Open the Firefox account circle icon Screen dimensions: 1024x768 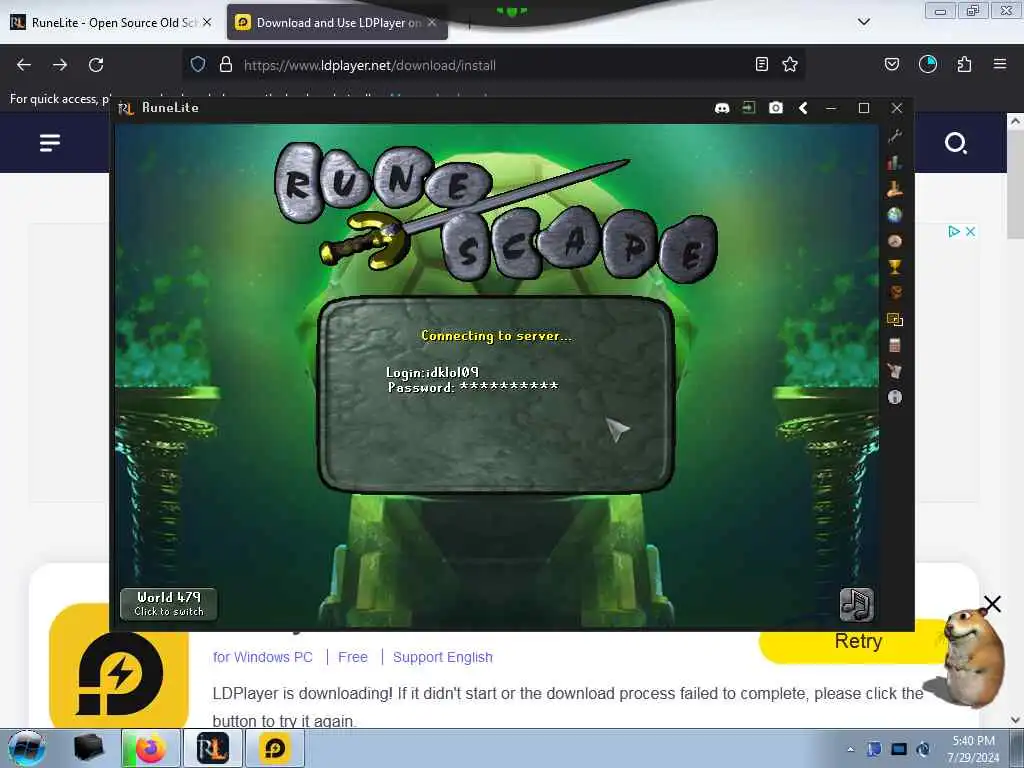(927, 64)
